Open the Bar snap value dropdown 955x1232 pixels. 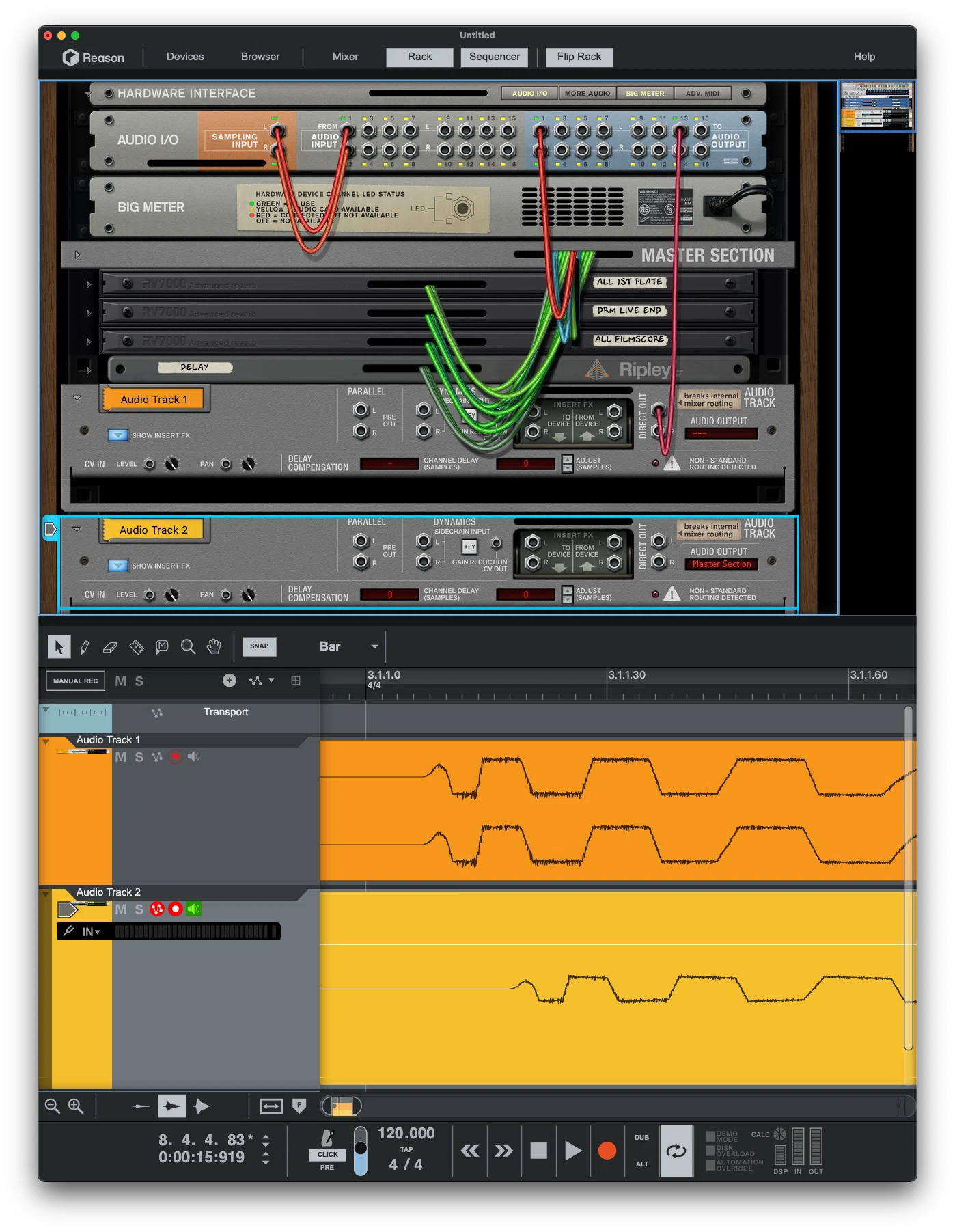tap(348, 646)
